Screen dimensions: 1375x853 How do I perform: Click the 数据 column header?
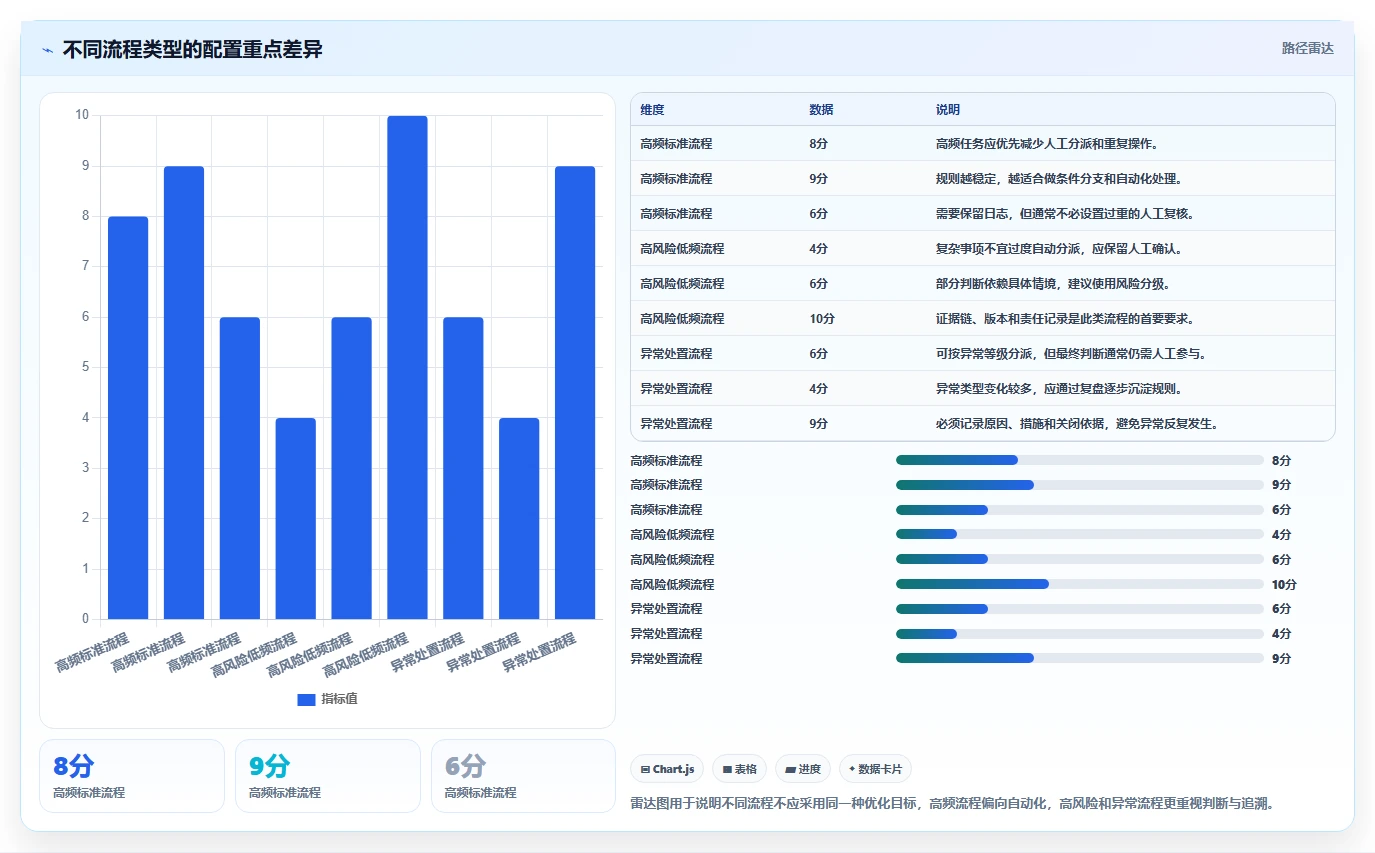click(821, 109)
